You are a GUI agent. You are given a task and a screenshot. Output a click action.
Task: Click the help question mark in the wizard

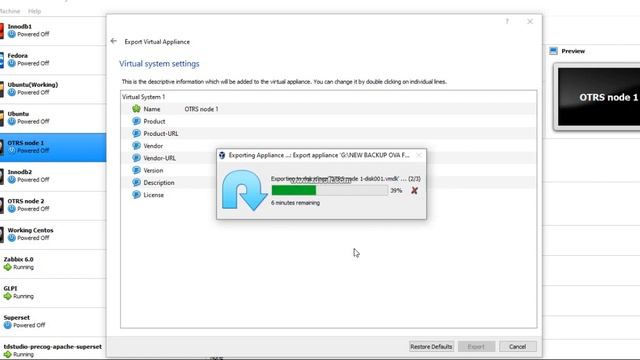click(x=507, y=21)
